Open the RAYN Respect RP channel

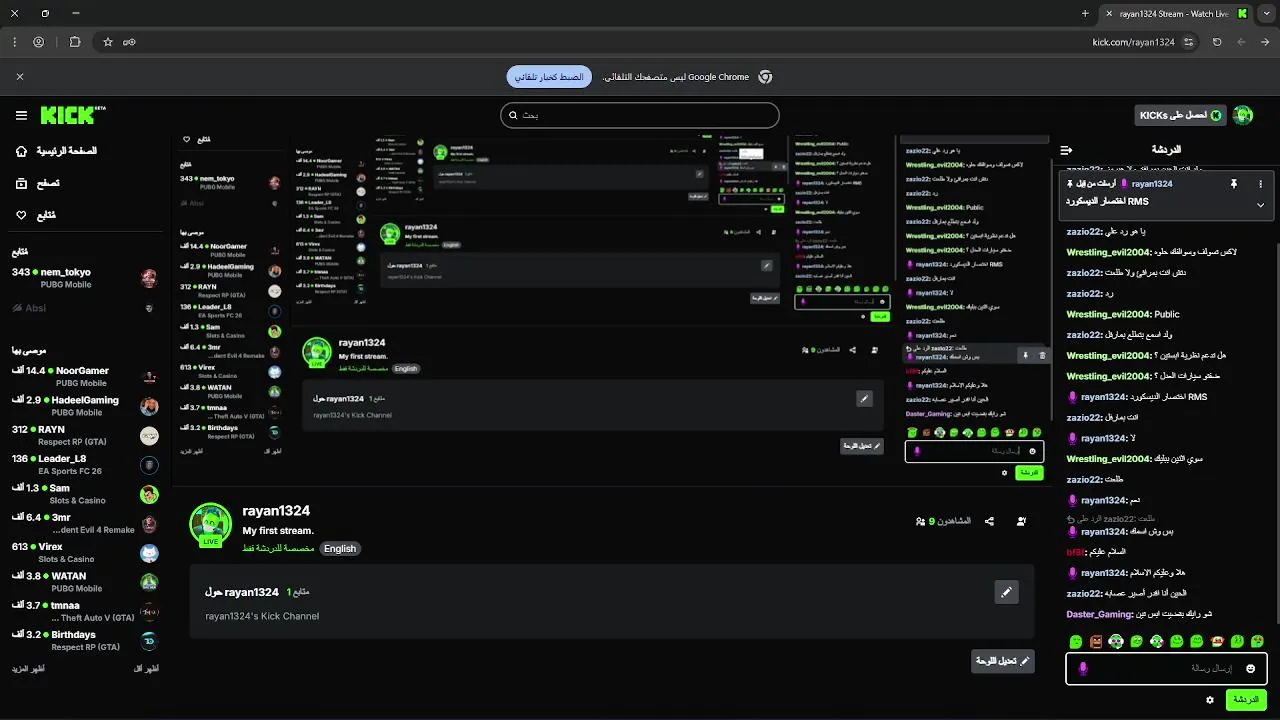coord(85,435)
